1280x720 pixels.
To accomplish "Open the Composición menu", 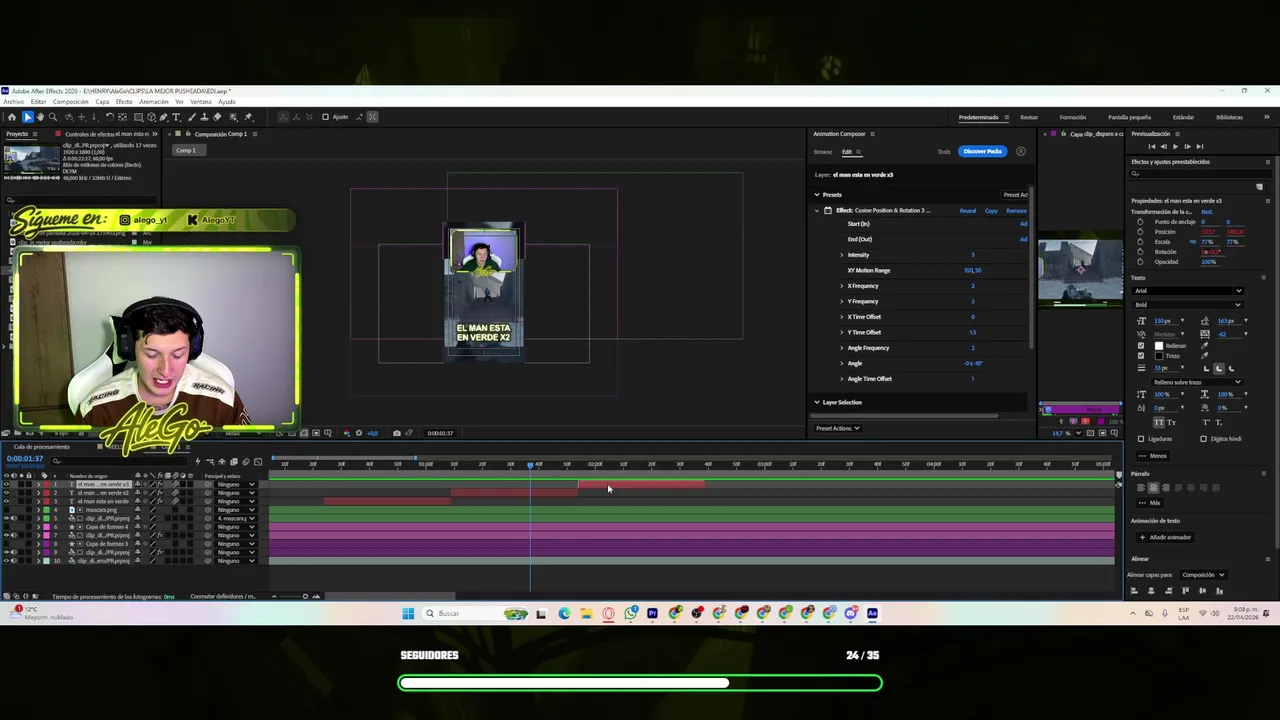I will 70,102.
